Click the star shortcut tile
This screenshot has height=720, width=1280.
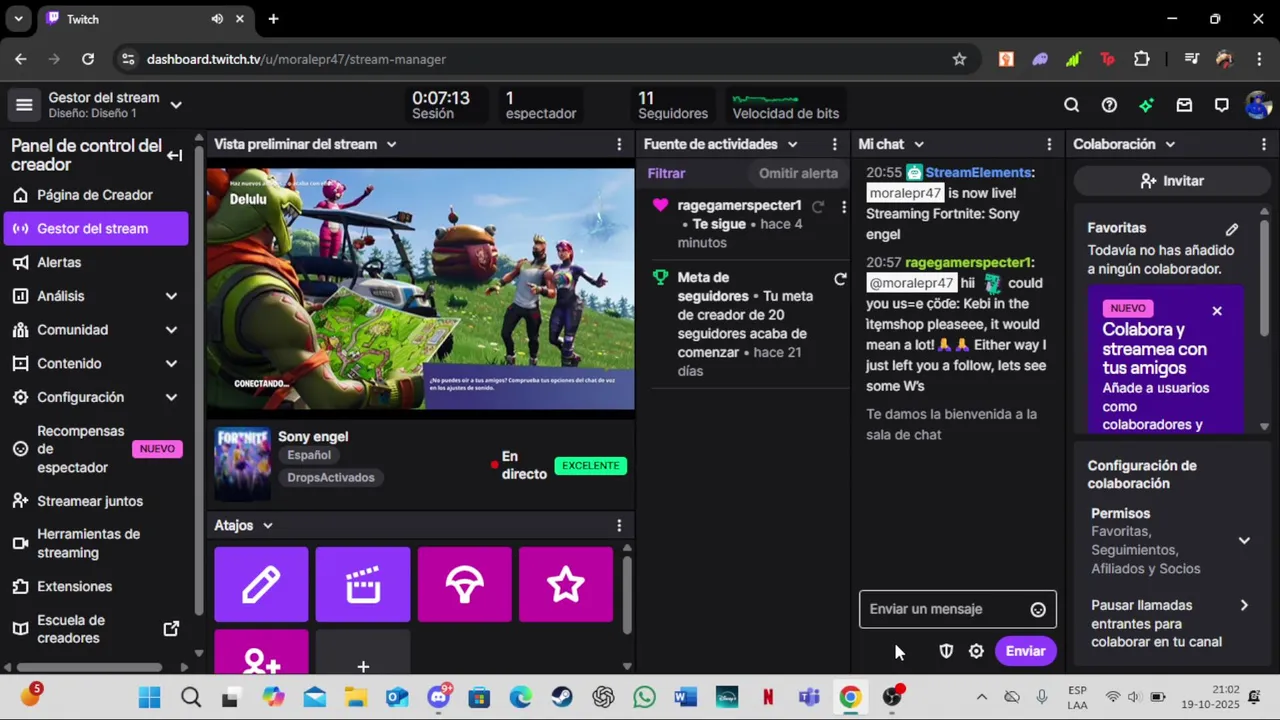(x=566, y=584)
